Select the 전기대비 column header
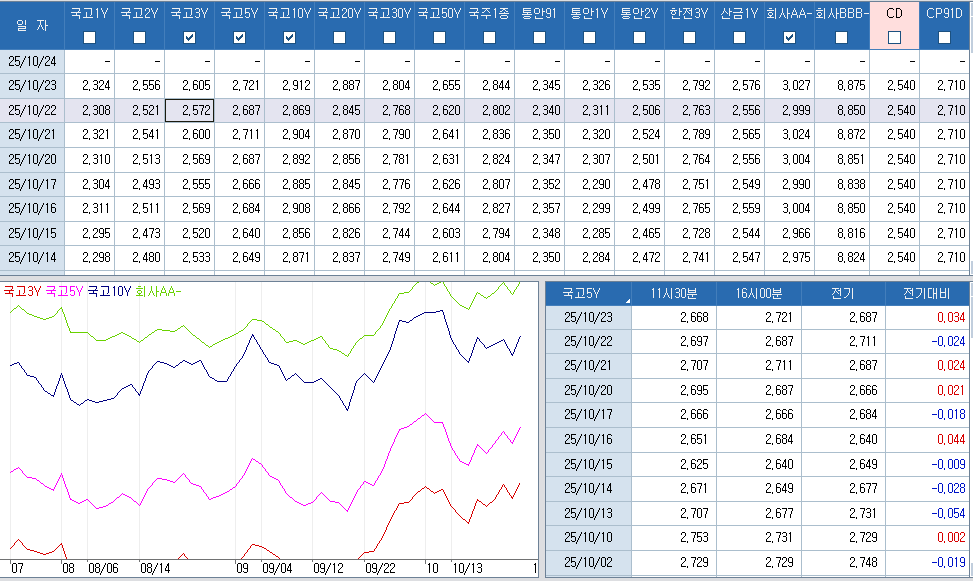973x581 pixels. [x=927, y=293]
